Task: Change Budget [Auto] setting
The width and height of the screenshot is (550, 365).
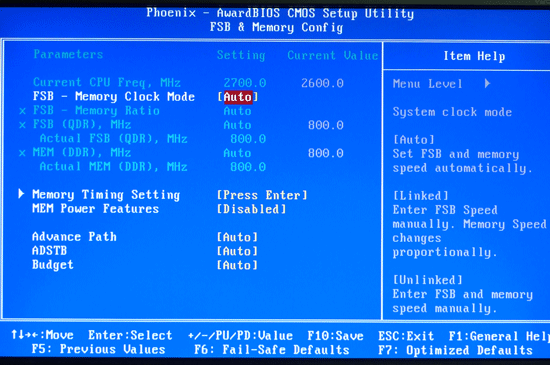Action: coord(237,265)
